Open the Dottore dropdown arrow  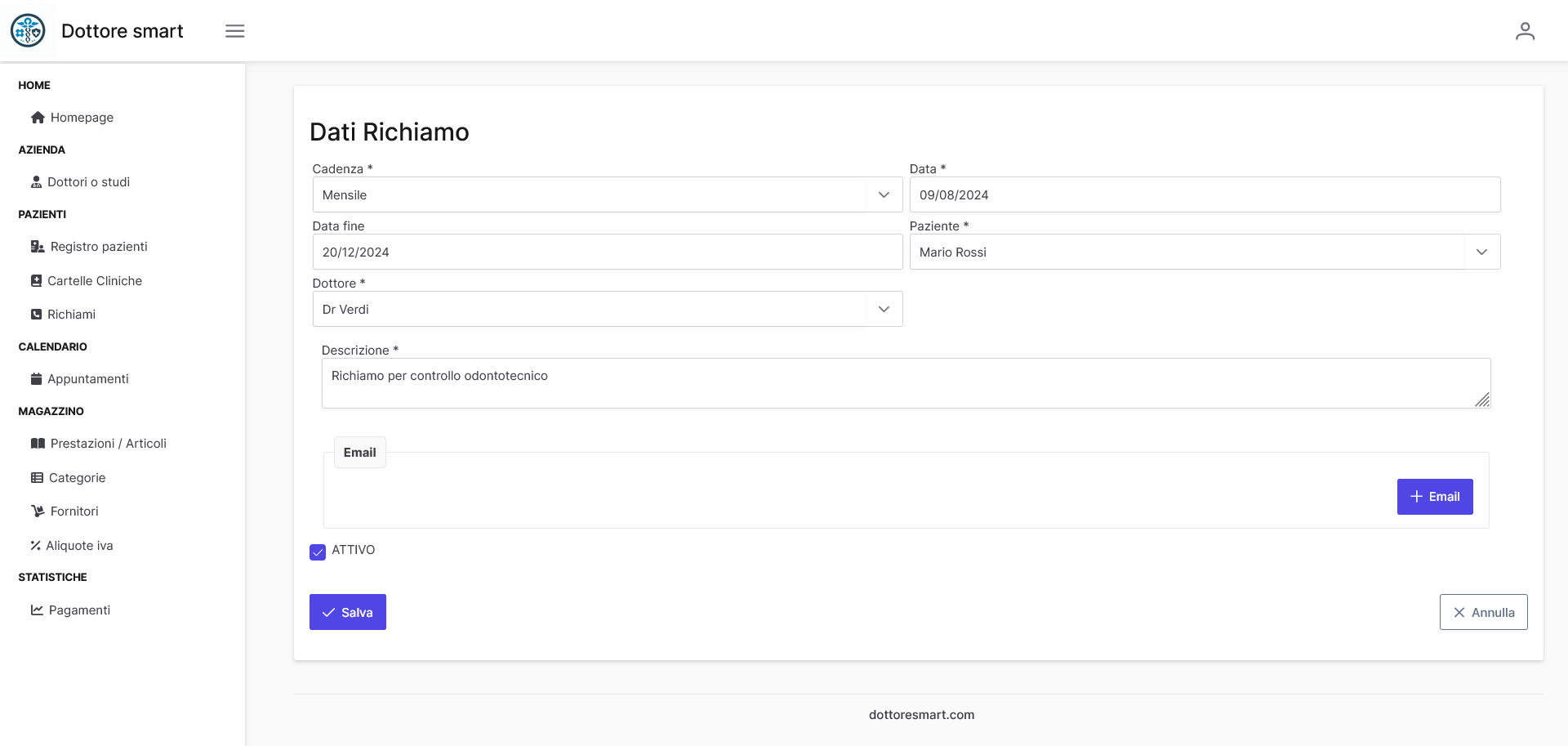884,310
